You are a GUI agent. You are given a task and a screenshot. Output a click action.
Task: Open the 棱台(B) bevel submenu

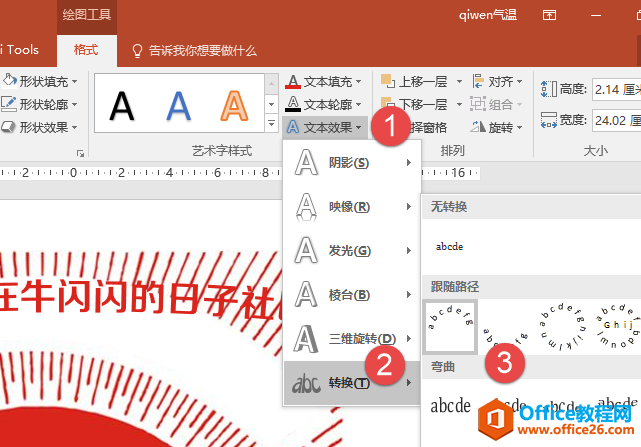pos(352,294)
